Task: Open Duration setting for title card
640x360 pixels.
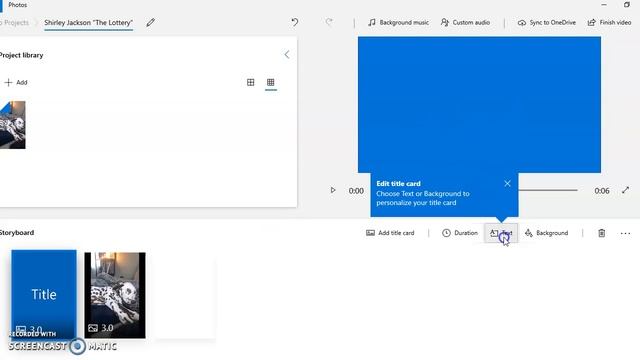Action: coord(460,233)
